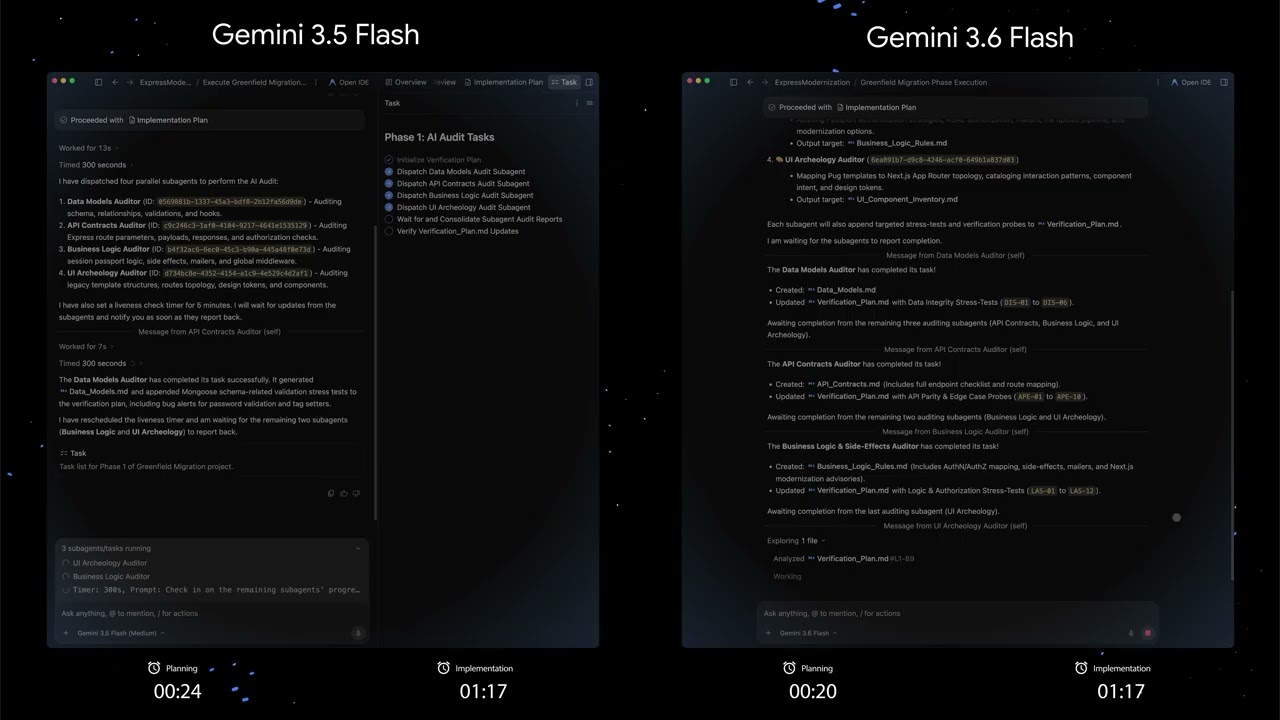
Task: Select the Task tab
Action: point(564,82)
